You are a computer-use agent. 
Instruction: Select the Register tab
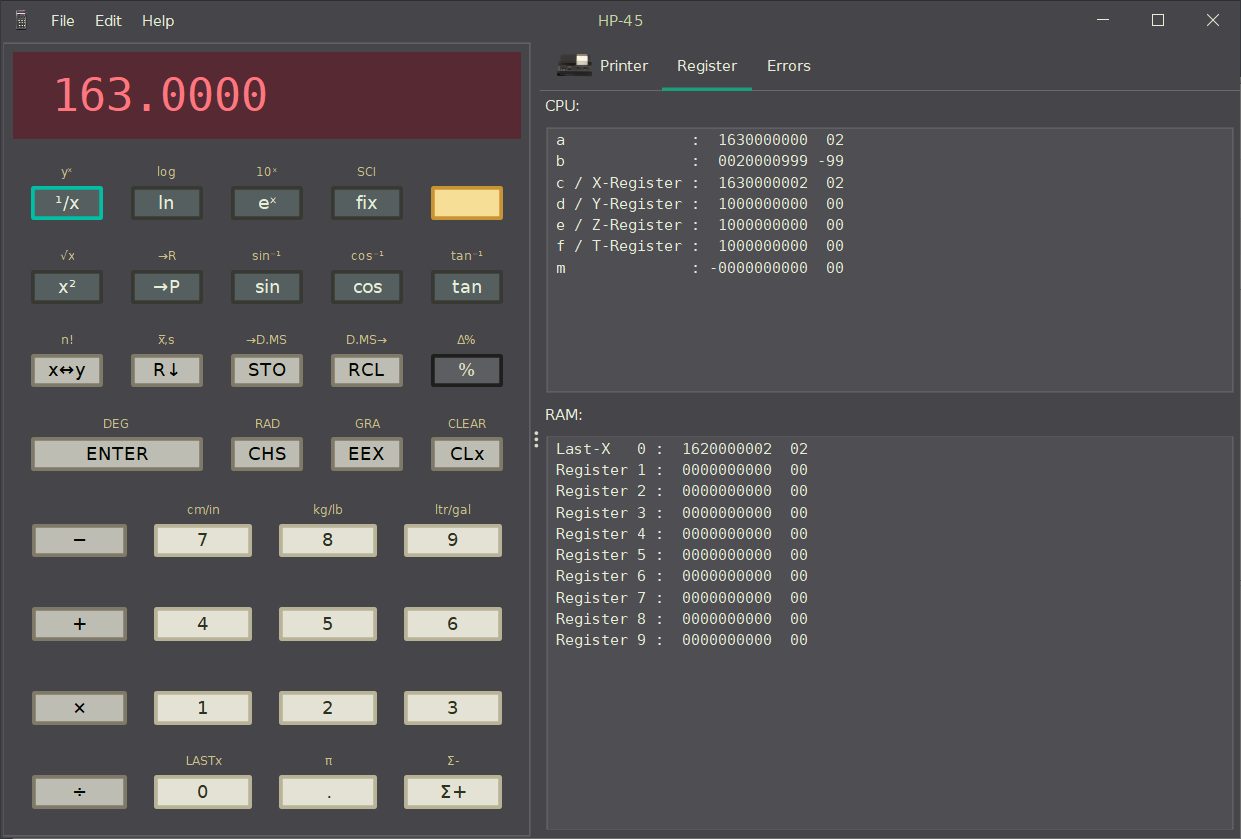click(707, 66)
